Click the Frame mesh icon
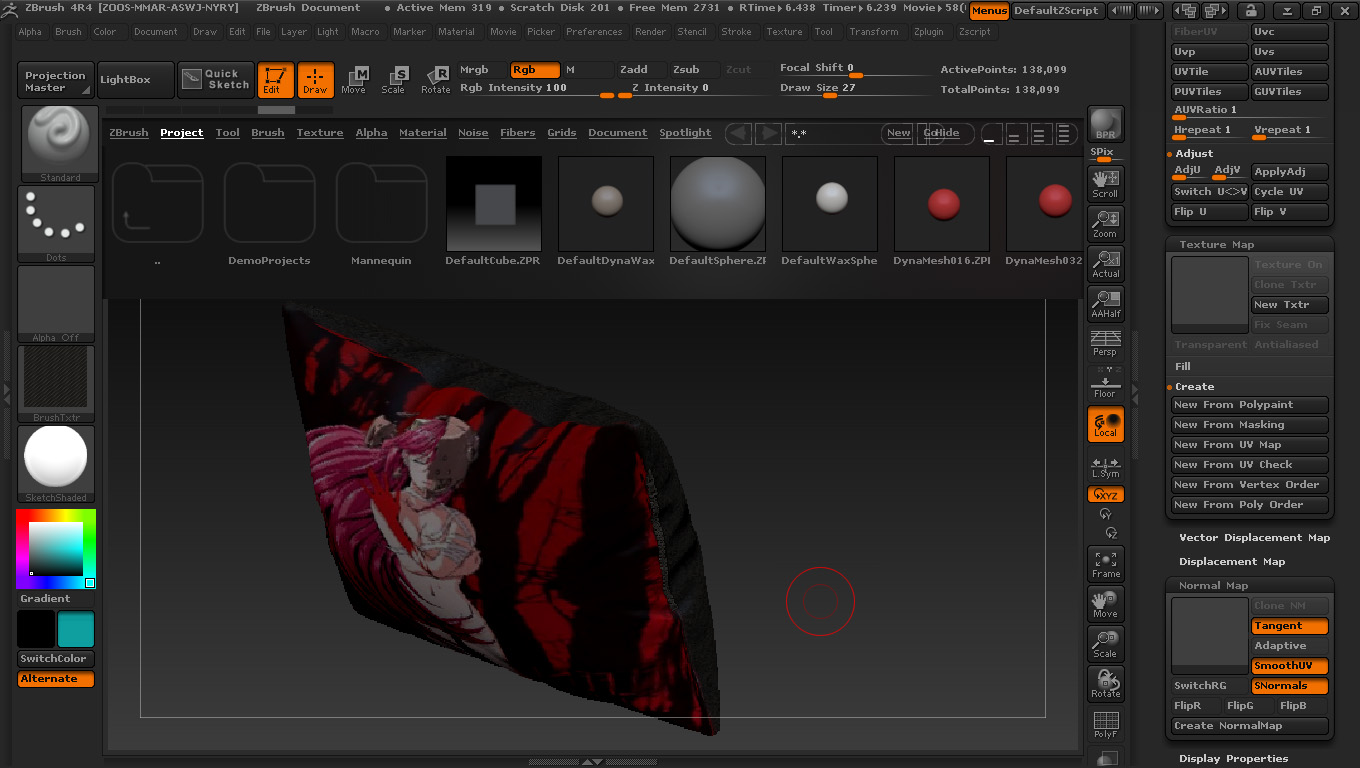Image resolution: width=1360 pixels, height=768 pixels. (x=1105, y=564)
